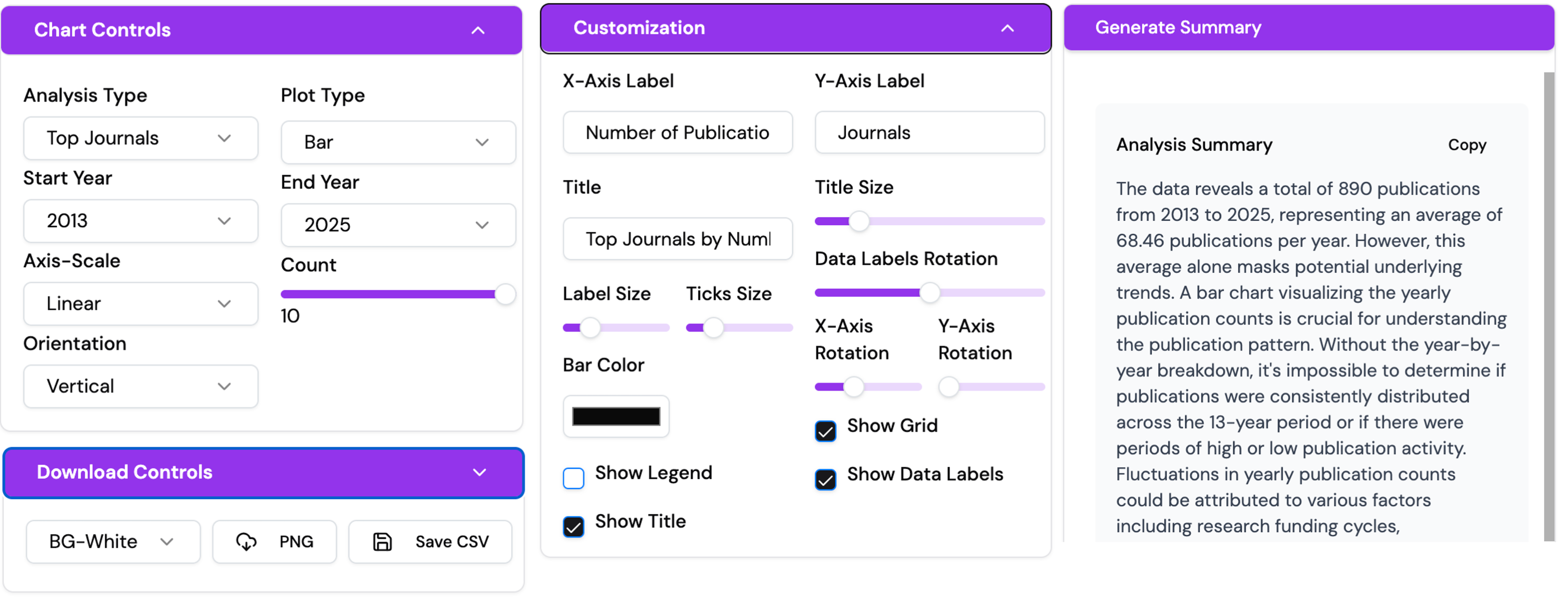Image resolution: width=1568 pixels, height=597 pixels.
Task: Open the BG-White background dropdown
Action: click(112, 541)
